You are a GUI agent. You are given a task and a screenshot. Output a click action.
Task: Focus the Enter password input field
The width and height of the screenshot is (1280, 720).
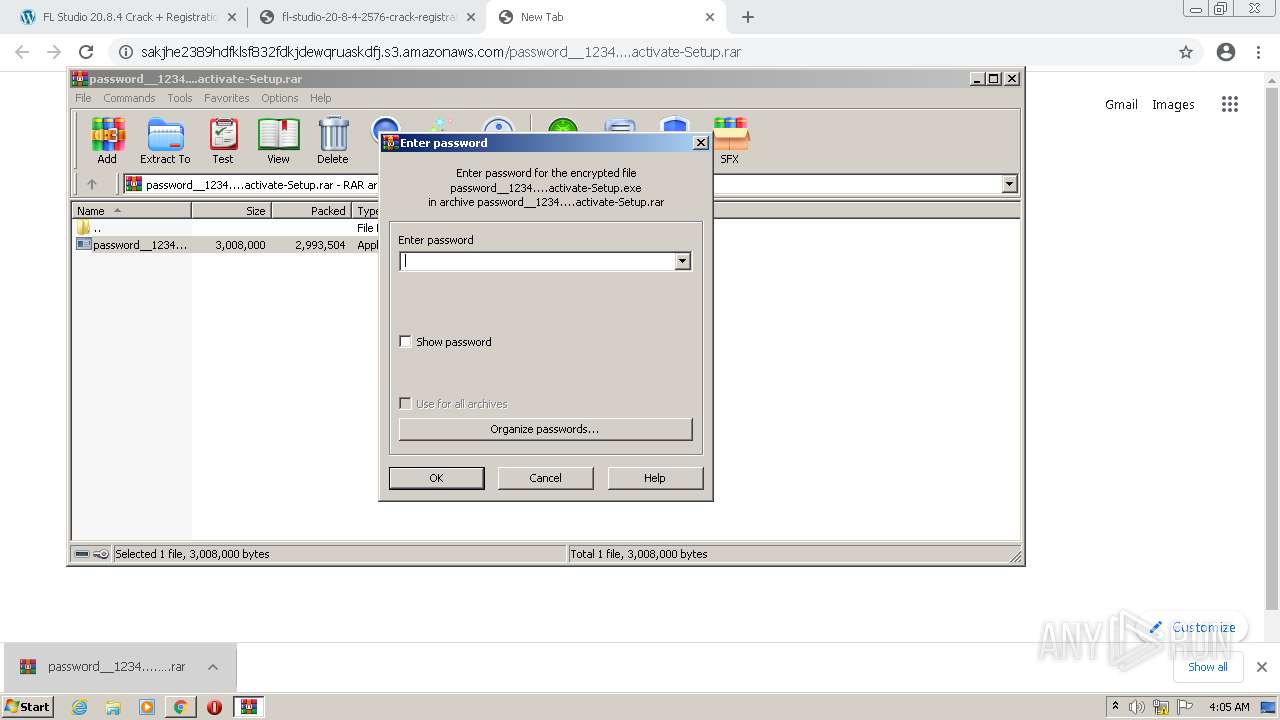[x=538, y=261]
